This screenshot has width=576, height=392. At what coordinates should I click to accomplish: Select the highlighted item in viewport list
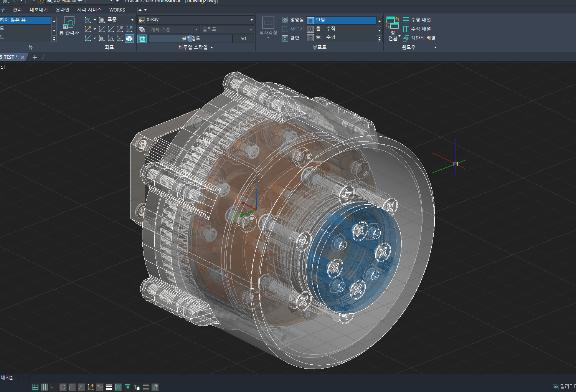[x=342, y=20]
